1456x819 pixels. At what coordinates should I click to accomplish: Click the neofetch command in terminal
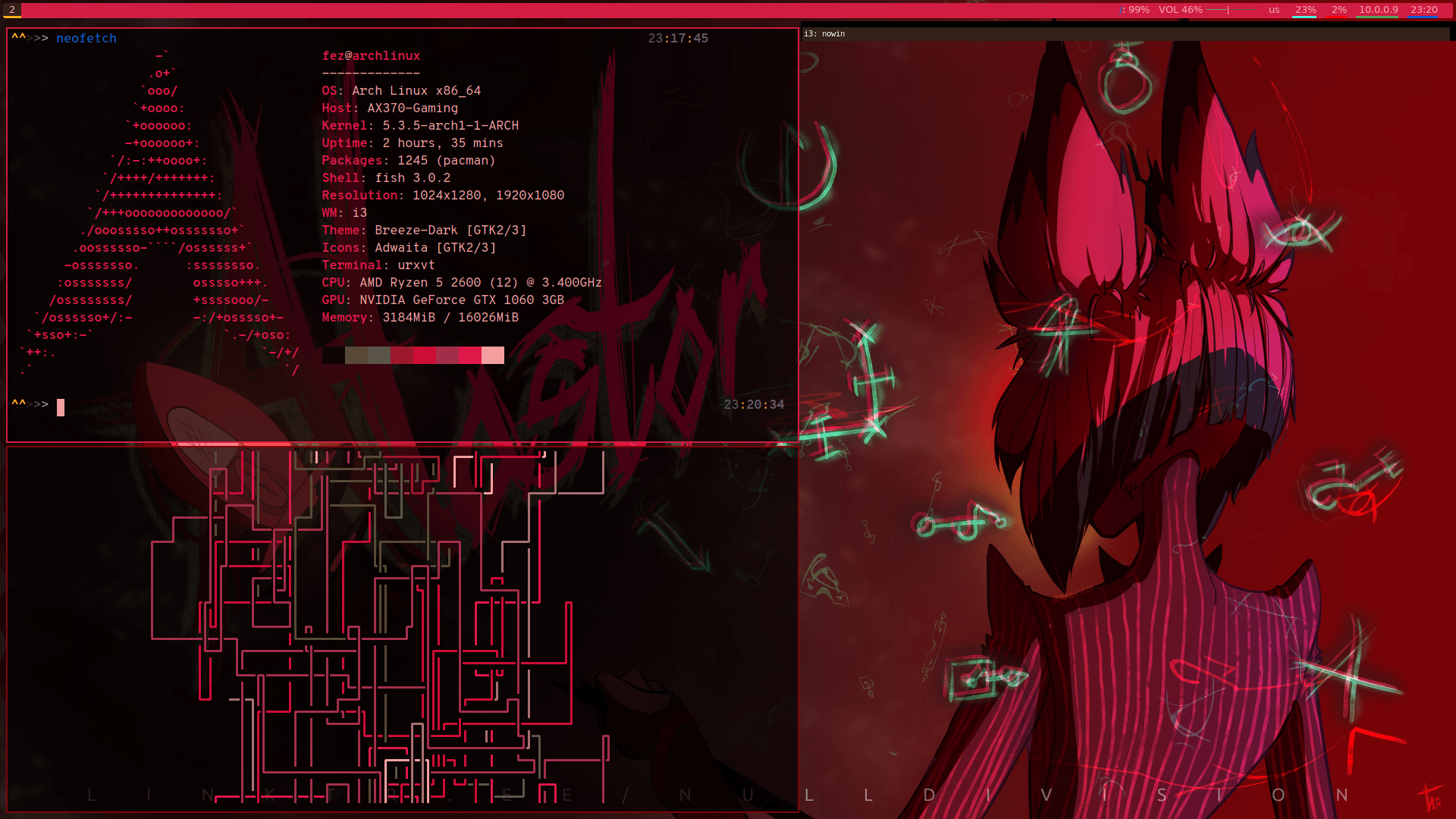point(87,37)
